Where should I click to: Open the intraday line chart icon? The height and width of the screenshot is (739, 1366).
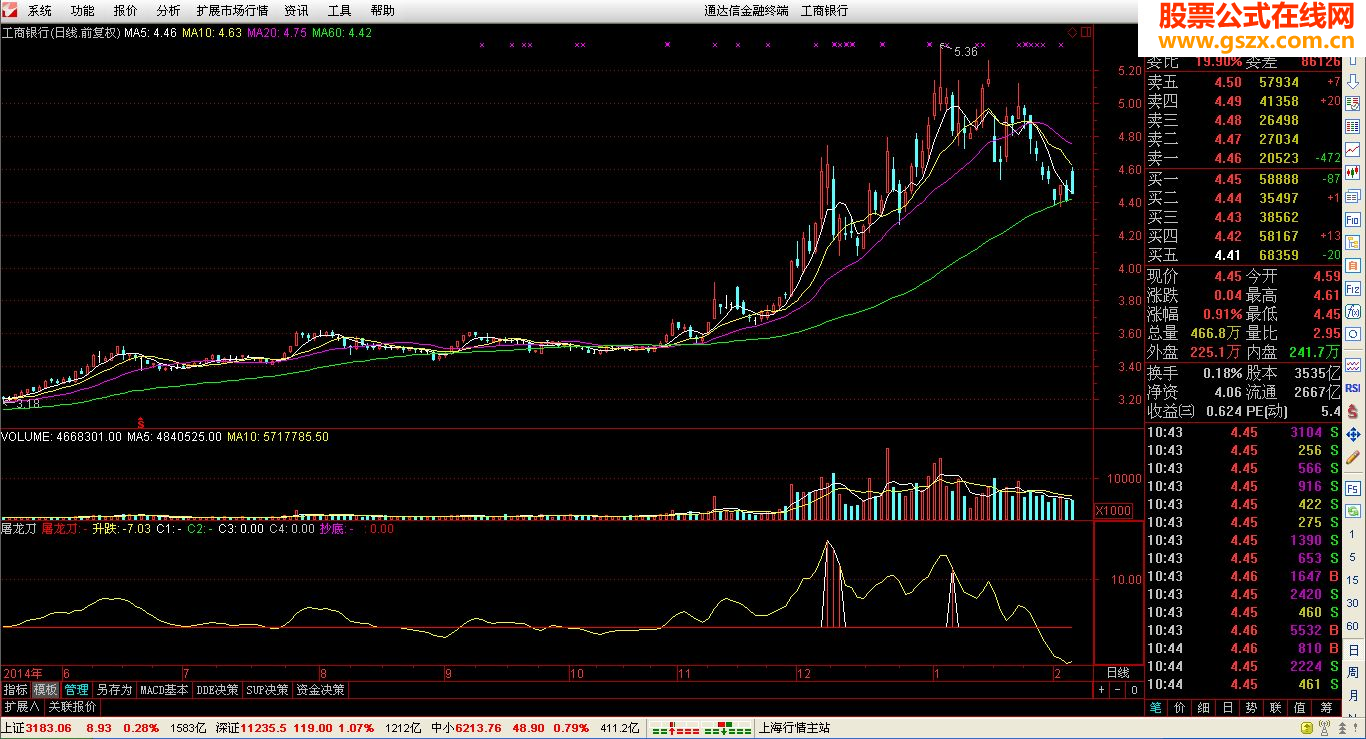[1353, 149]
